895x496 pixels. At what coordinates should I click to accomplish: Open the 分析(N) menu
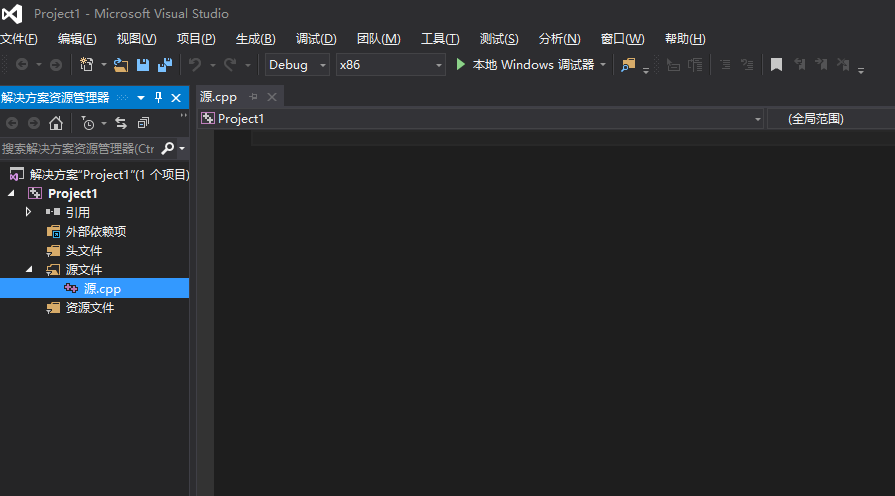click(x=559, y=39)
